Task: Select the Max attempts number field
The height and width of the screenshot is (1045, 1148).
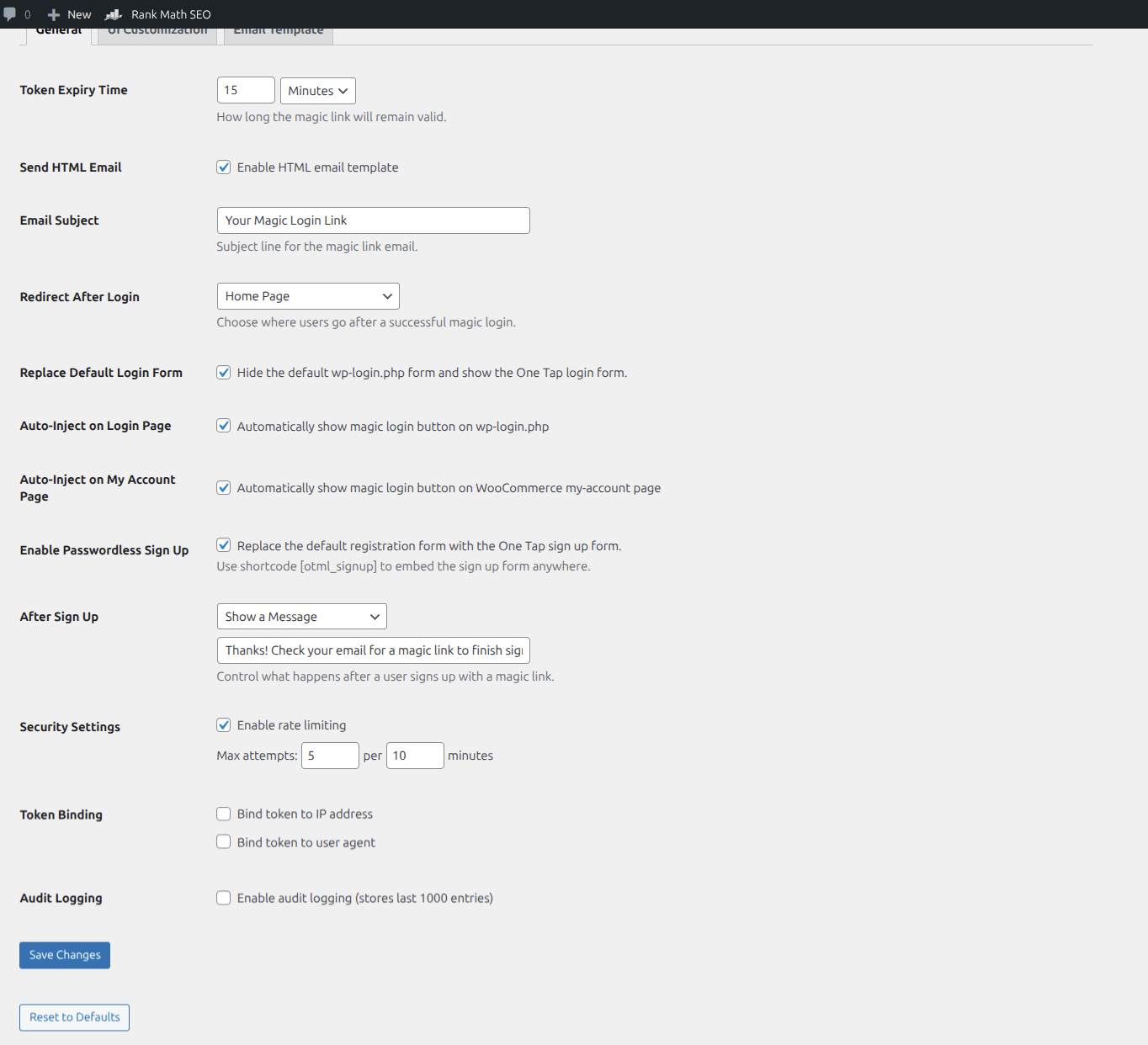Action: point(330,755)
